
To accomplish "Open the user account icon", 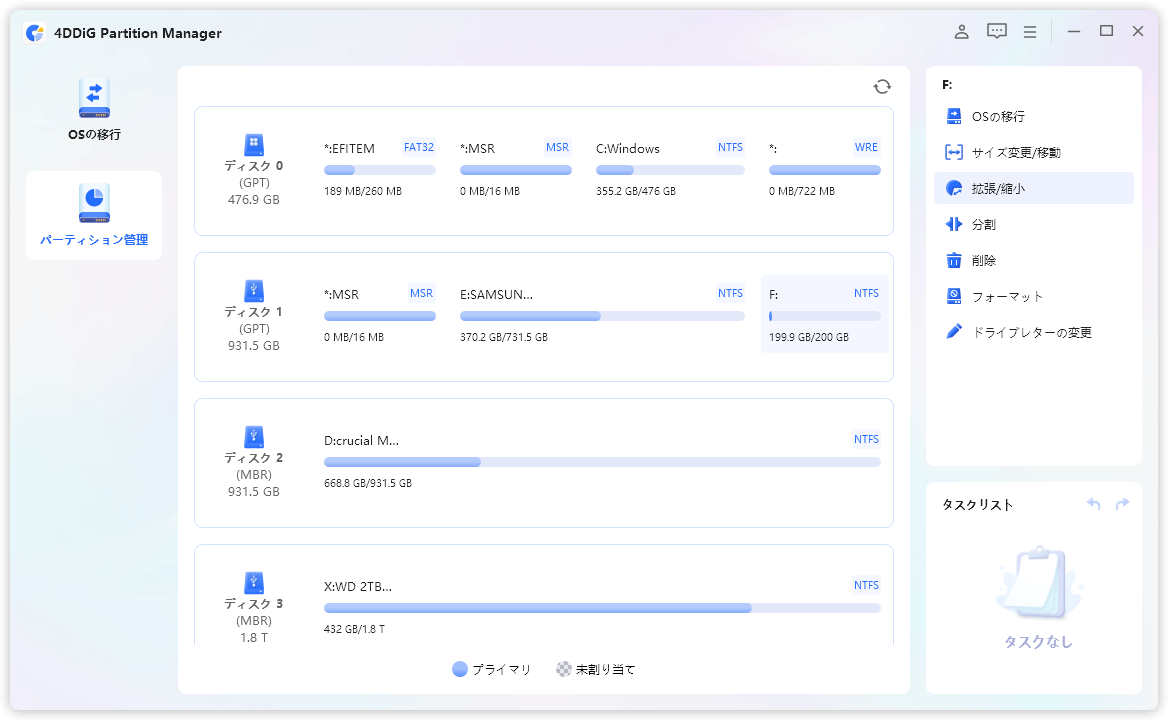I will click(x=962, y=31).
